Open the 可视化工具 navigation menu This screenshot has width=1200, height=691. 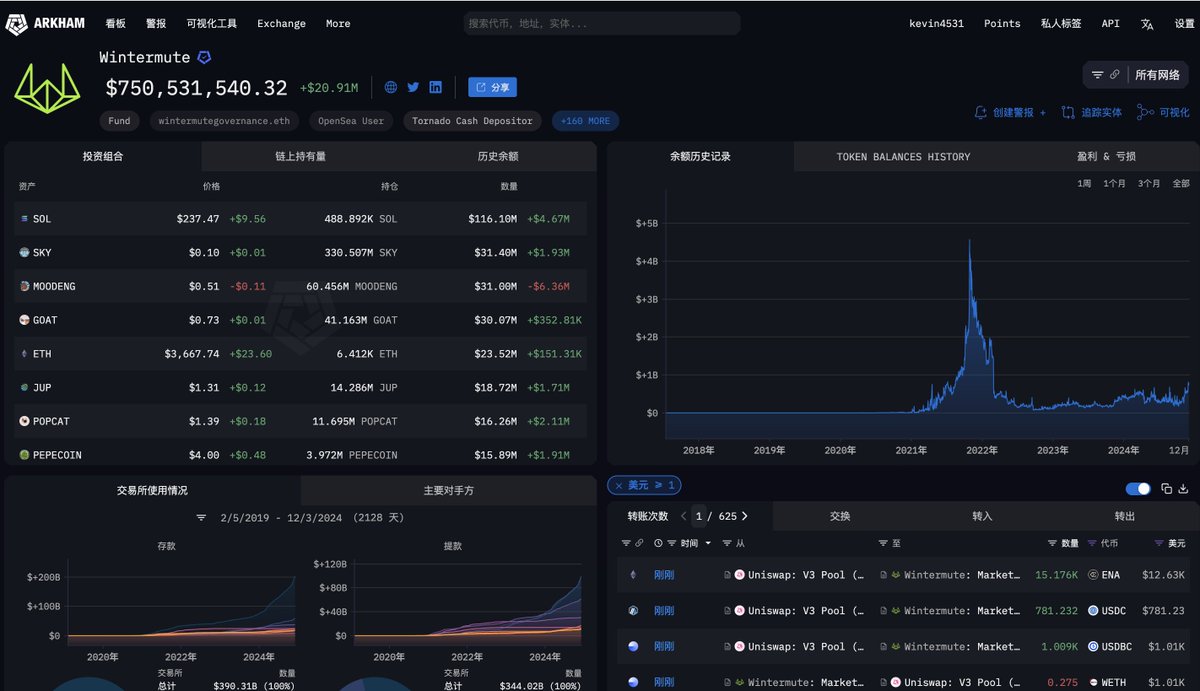(212, 23)
